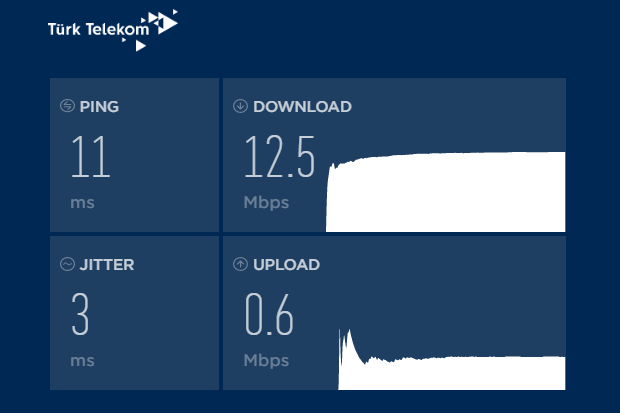This screenshot has height=413, width=620.
Task: Click the Mbps unit under download
Action: click(266, 203)
